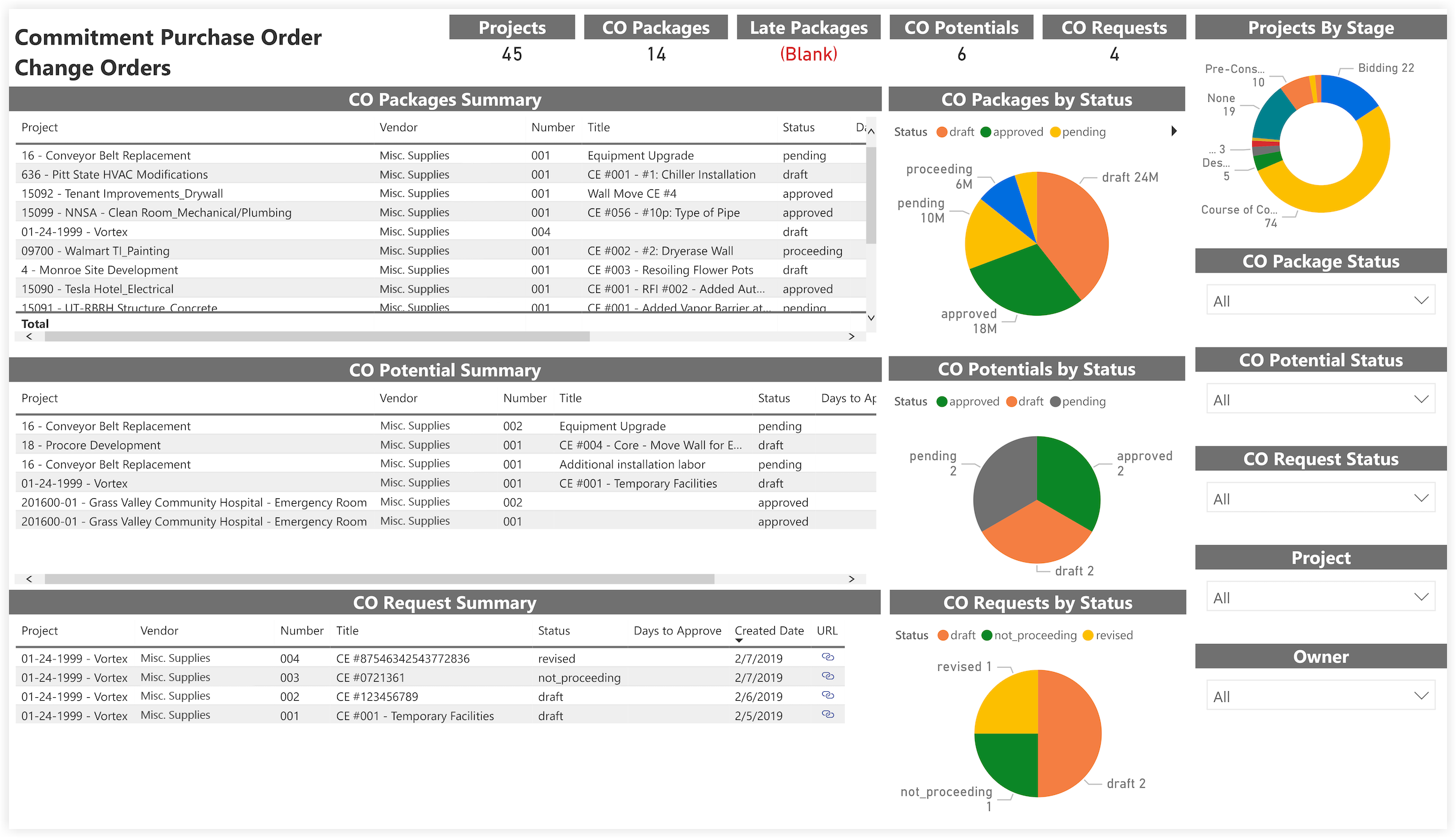The height and width of the screenshot is (838, 1456).
Task: Click horizontal scrollbar thumb under CO Packages Summary
Action: 317,337
